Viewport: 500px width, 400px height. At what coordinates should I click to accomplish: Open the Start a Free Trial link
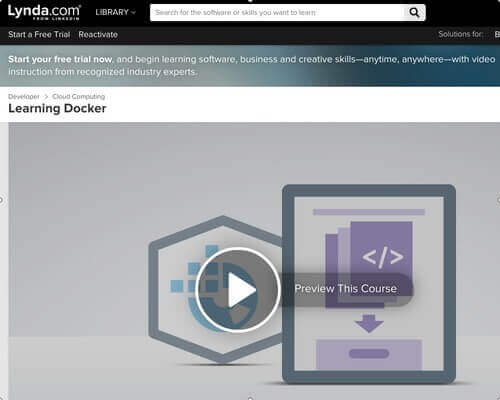39,34
